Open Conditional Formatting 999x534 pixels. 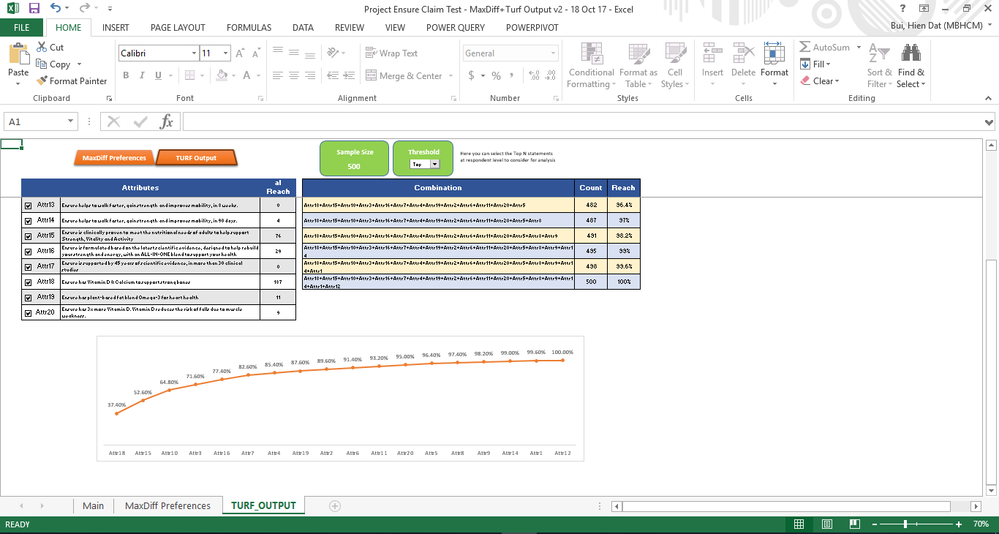tap(591, 66)
